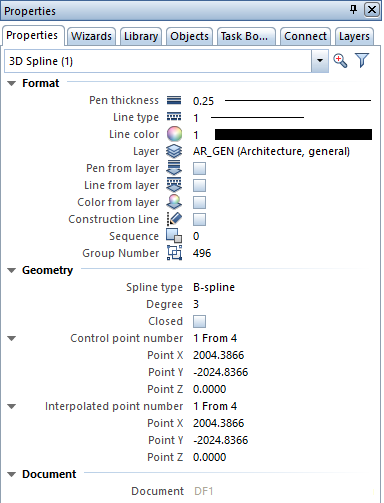Click the Line color wheel icon
This screenshot has height=503, width=384.
(174, 134)
